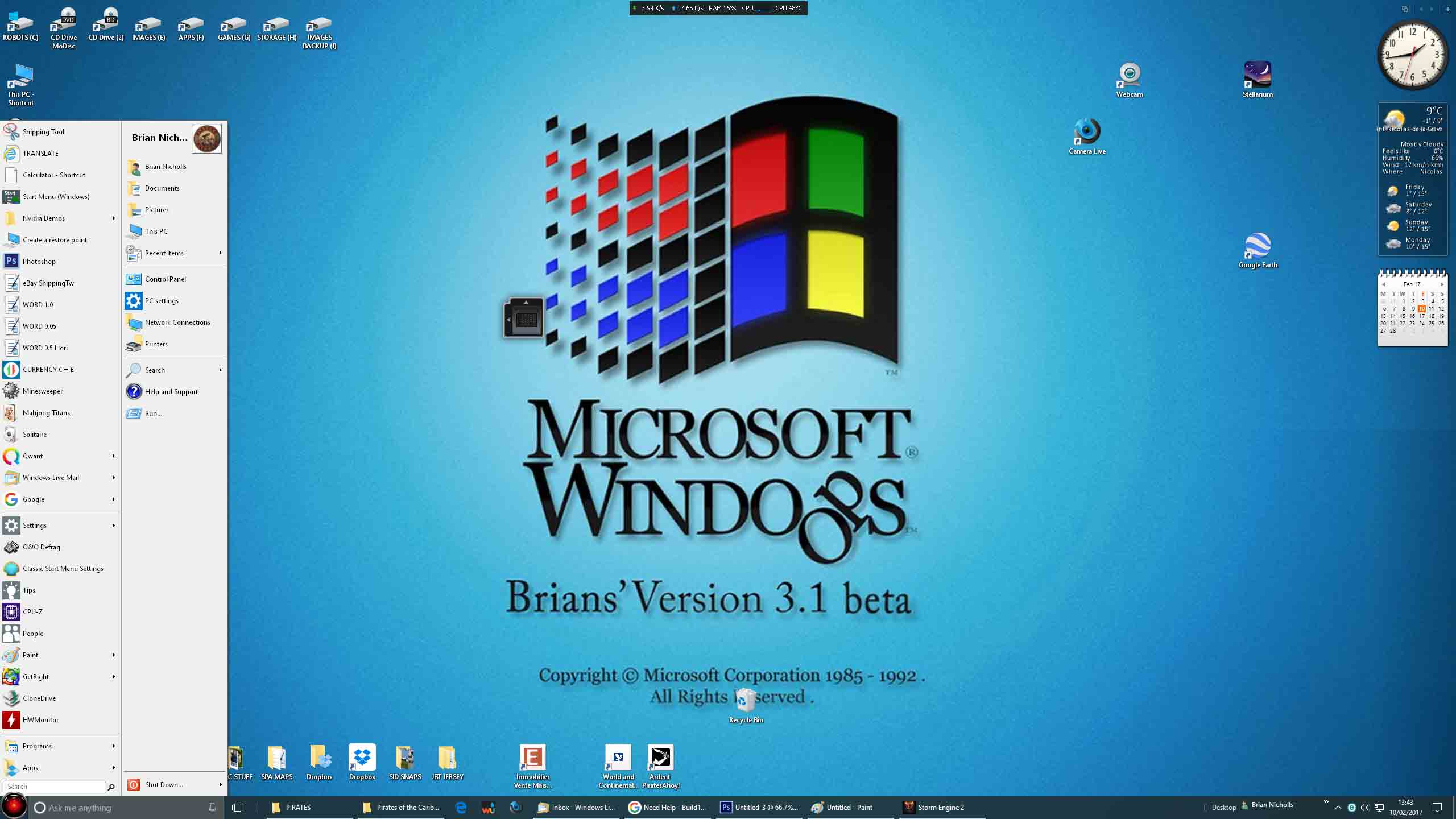The width and height of the screenshot is (1456, 819).
Task: Expand Google submenu
Action: (113, 499)
